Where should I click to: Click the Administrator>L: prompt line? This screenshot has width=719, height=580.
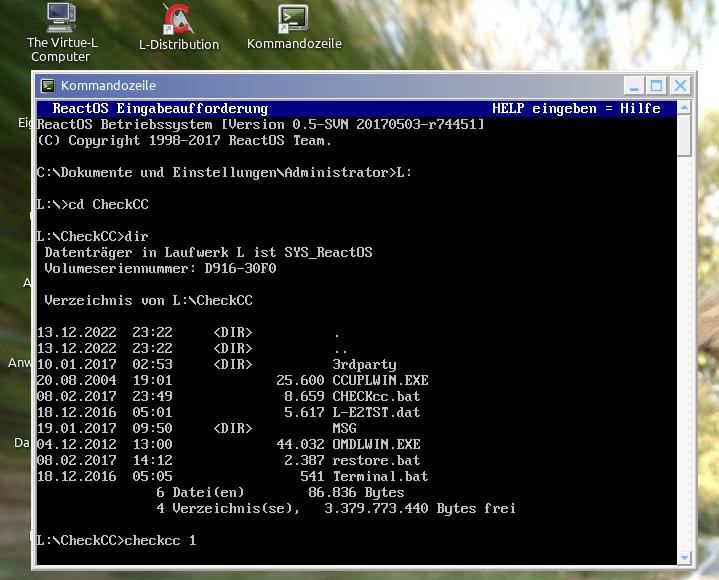pos(224,173)
